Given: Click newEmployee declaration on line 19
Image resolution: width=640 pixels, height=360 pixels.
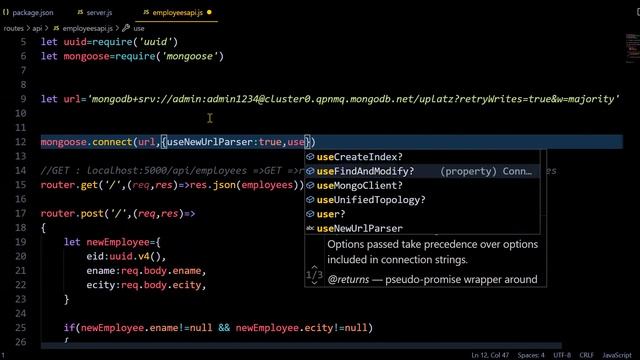Looking at the screenshot, I should point(112,242).
